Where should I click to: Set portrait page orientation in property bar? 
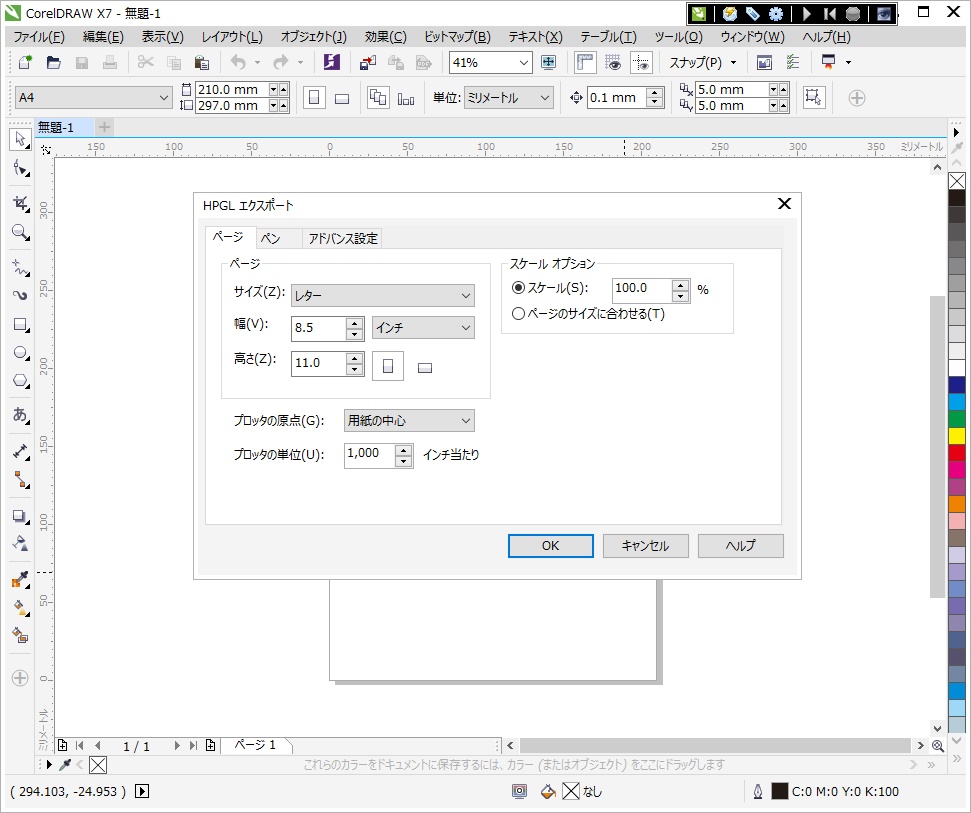[x=314, y=98]
